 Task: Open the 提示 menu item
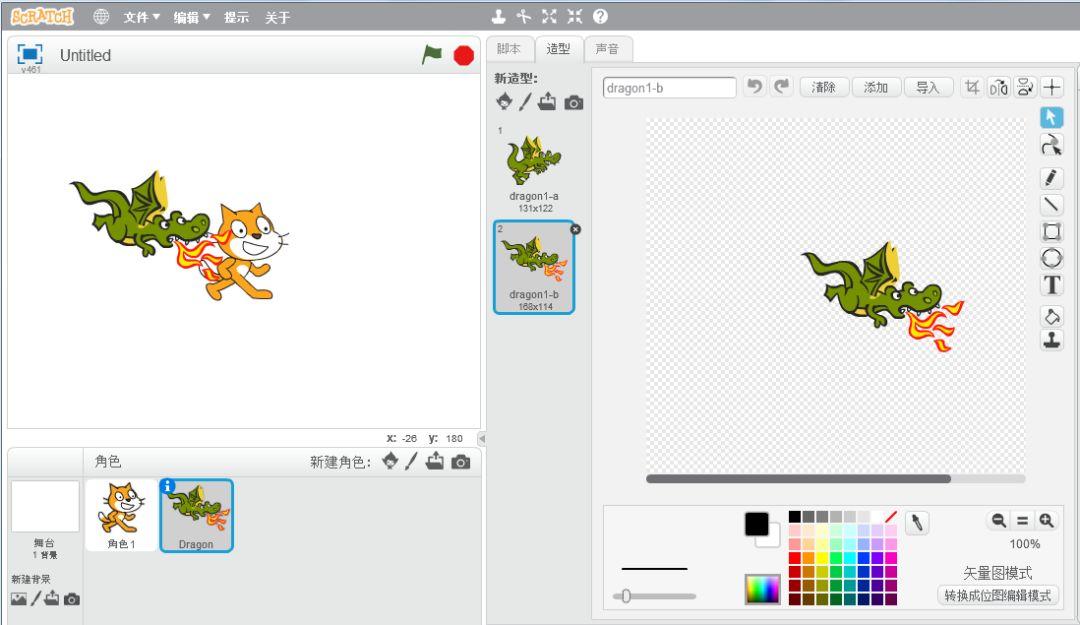tap(236, 17)
